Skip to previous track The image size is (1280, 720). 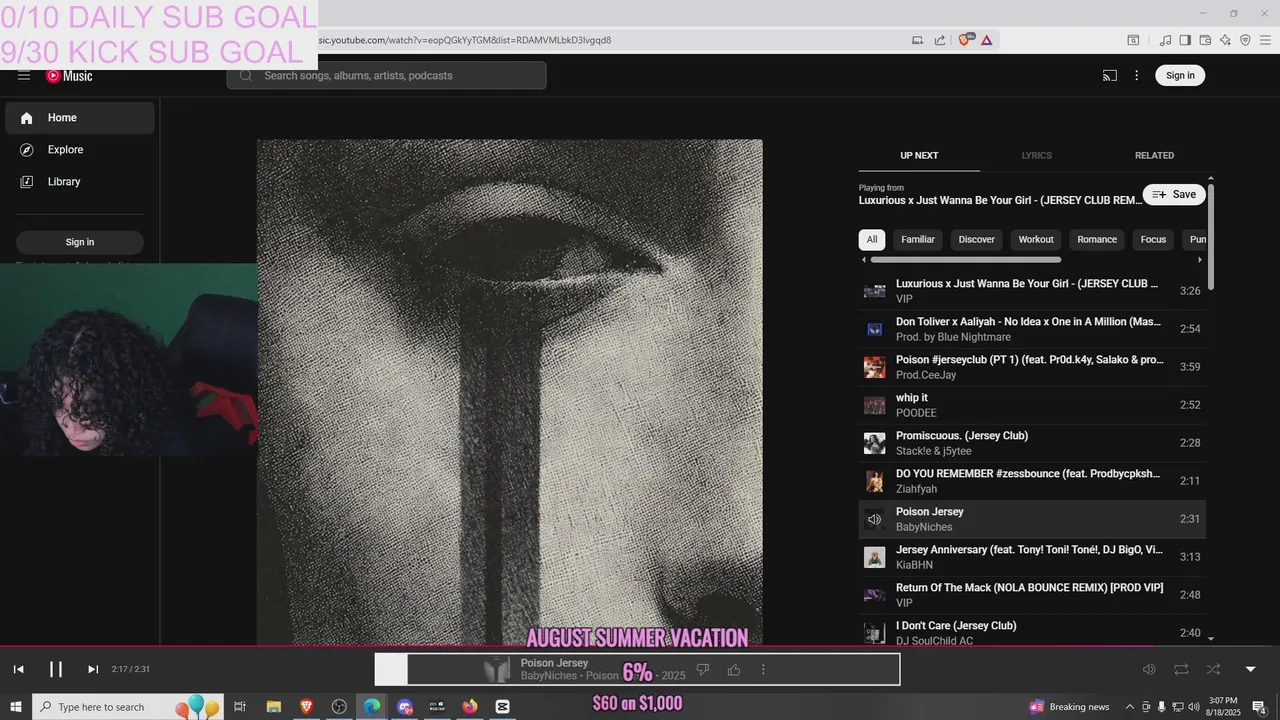(19, 669)
